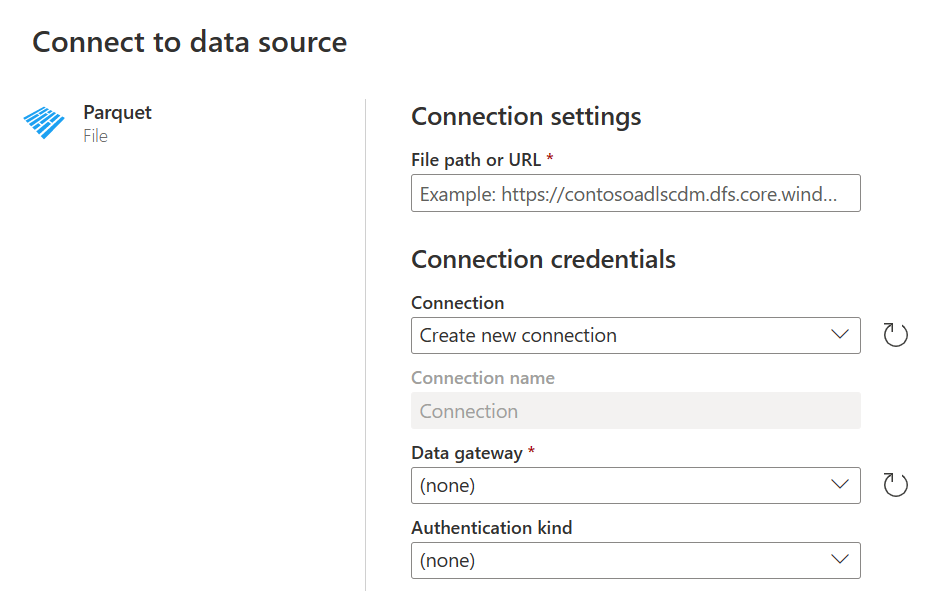Click the 'File' subtitle under Parquet
926x591 pixels.
coord(95,136)
